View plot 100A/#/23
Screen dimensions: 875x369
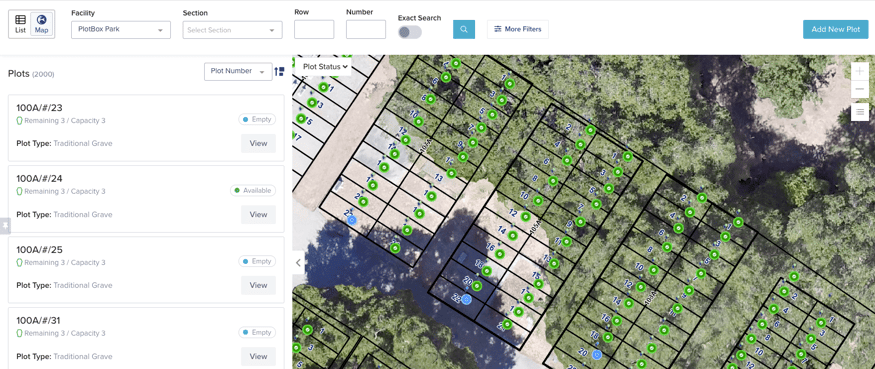(258, 143)
